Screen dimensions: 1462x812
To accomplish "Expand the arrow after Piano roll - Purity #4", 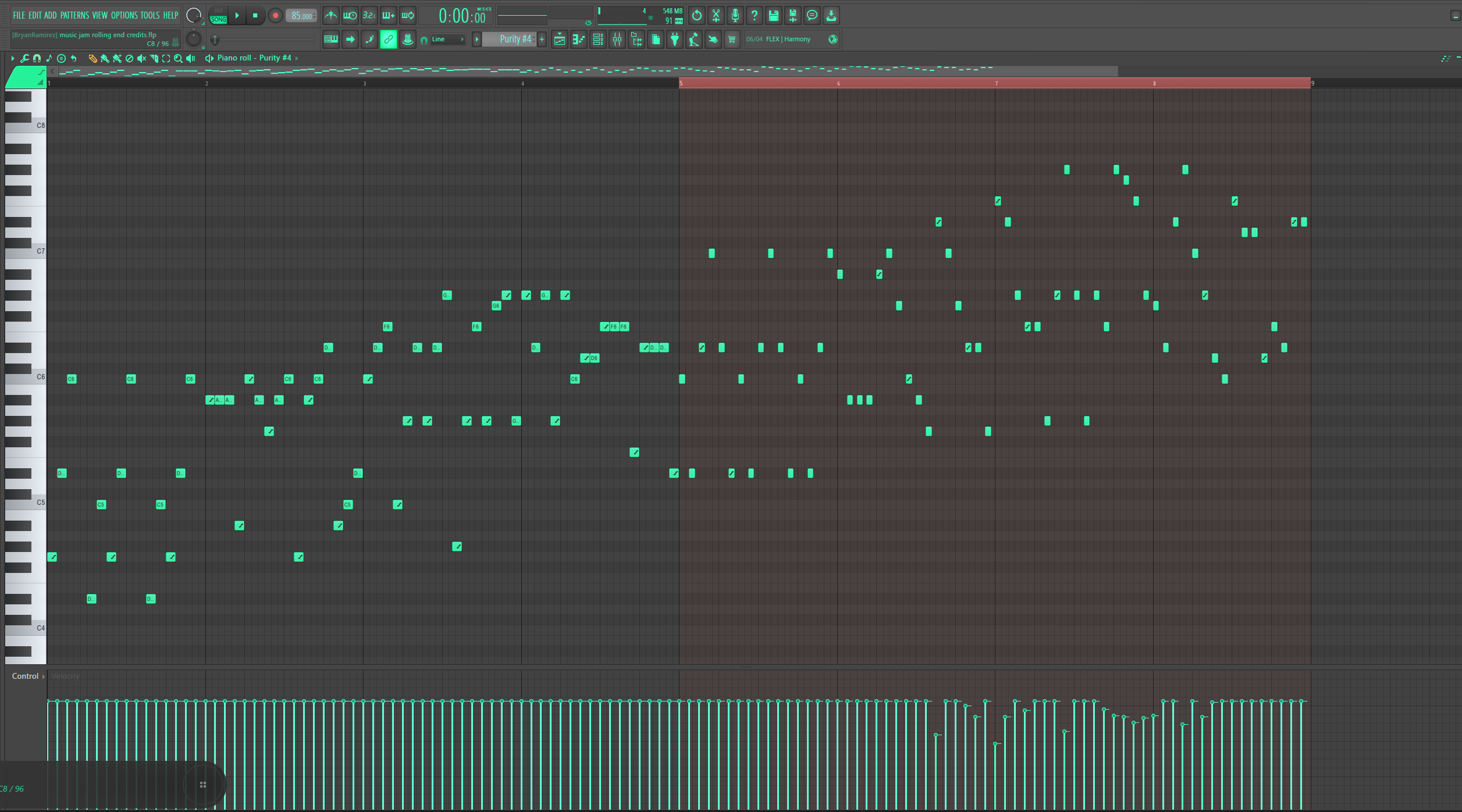I will coord(297,58).
